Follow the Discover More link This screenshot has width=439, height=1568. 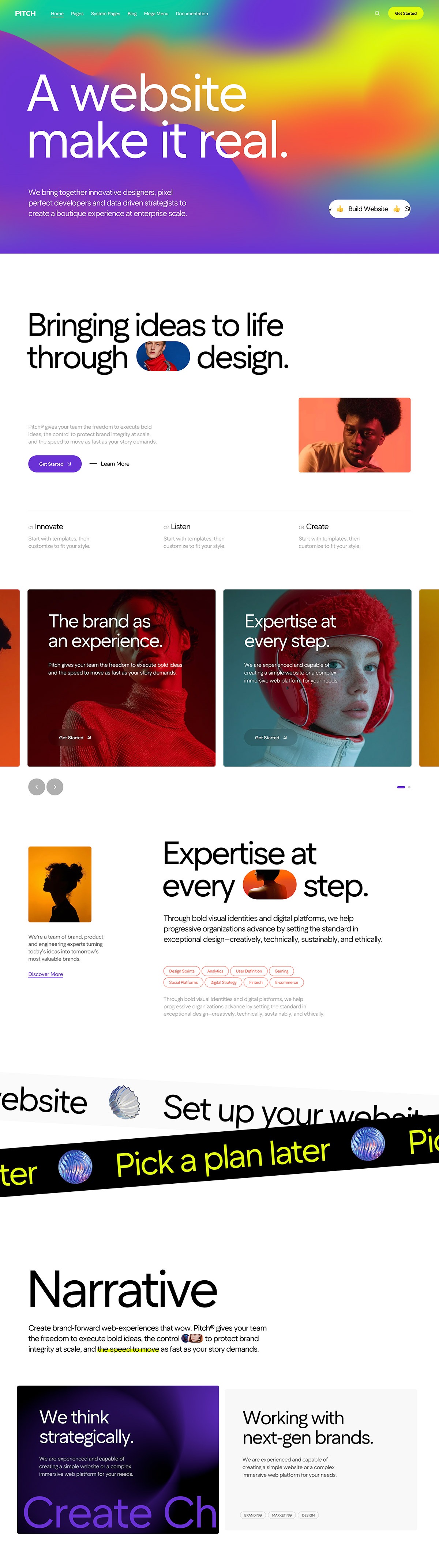(x=46, y=974)
